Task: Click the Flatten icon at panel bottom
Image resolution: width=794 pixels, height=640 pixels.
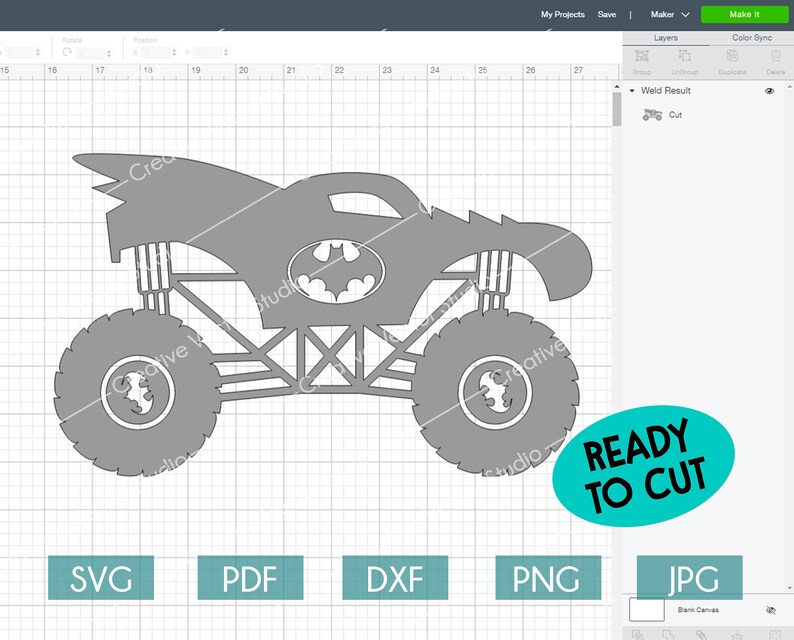Action: tap(737, 634)
